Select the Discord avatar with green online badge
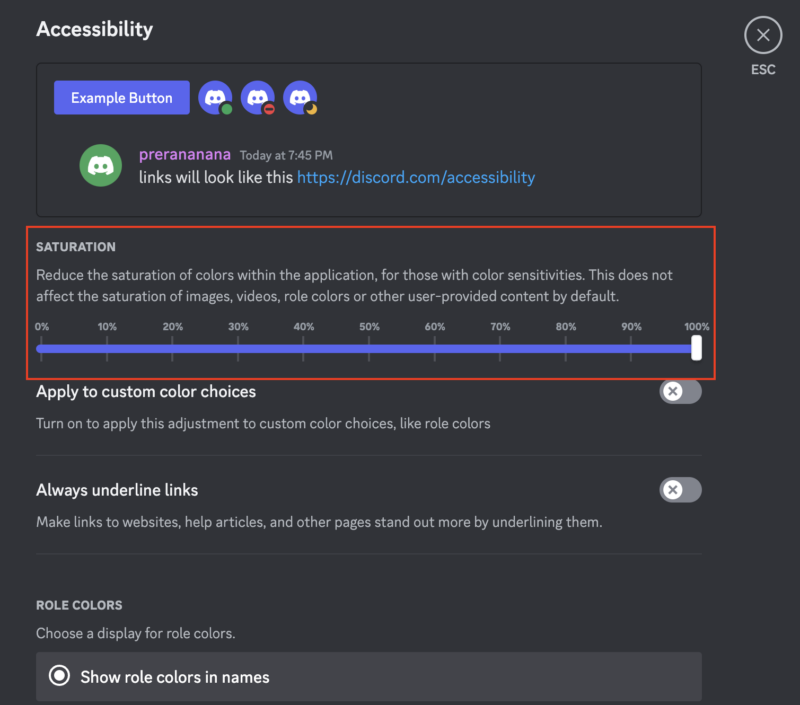 tap(215, 97)
